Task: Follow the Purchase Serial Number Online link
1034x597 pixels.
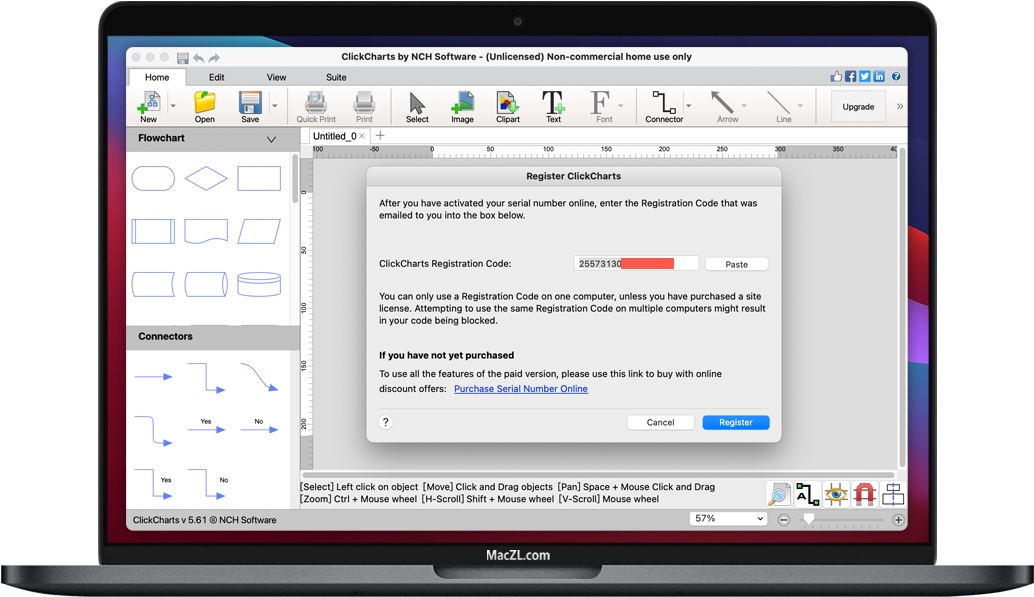Action: 520,389
